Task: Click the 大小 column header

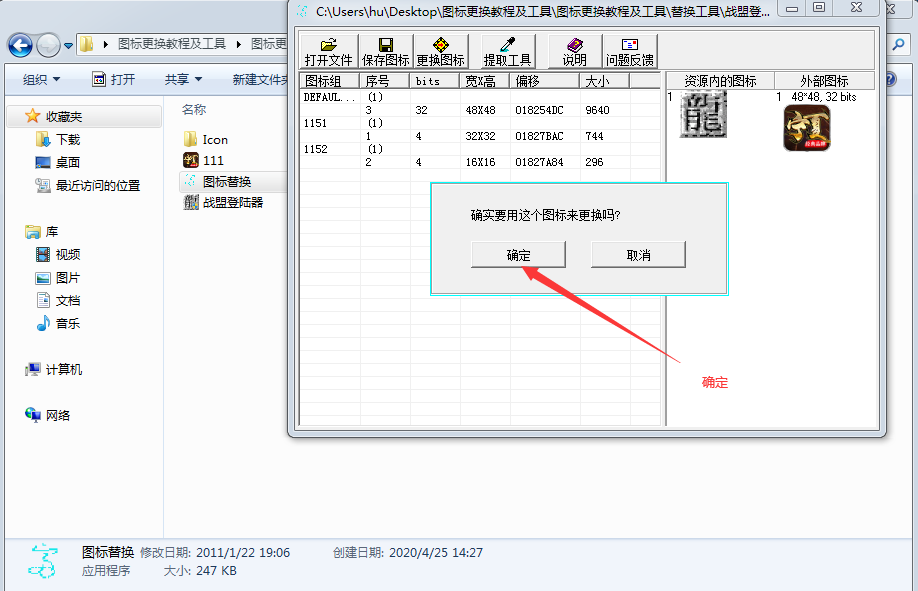Action: coord(604,81)
